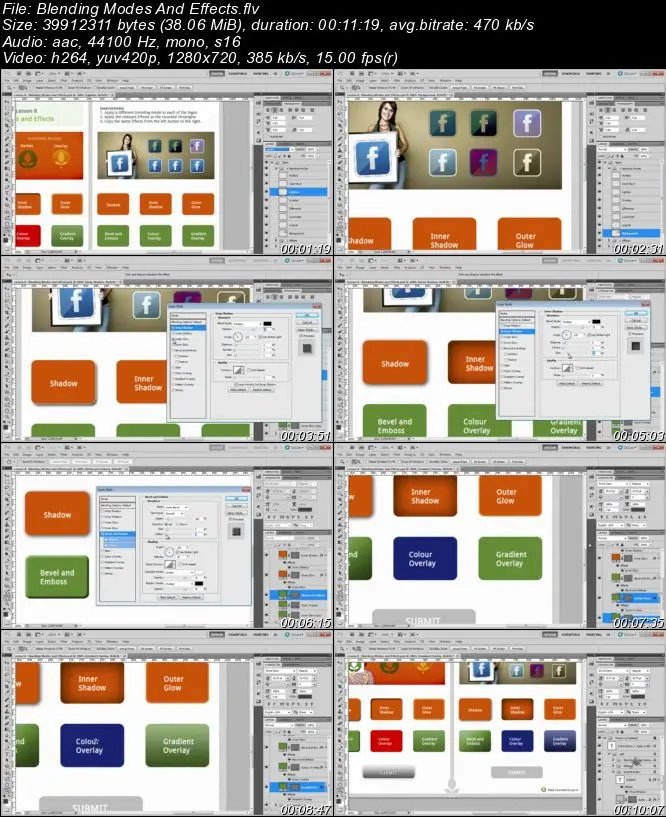Click black shadow color swatch in 00:03:51 dialog
This screenshot has width=666, height=817.
tap(267, 324)
